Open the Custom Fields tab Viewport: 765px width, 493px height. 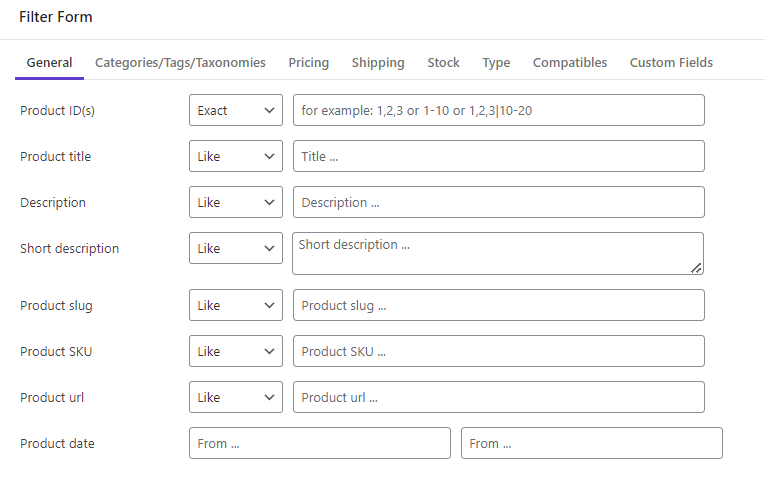tap(671, 63)
